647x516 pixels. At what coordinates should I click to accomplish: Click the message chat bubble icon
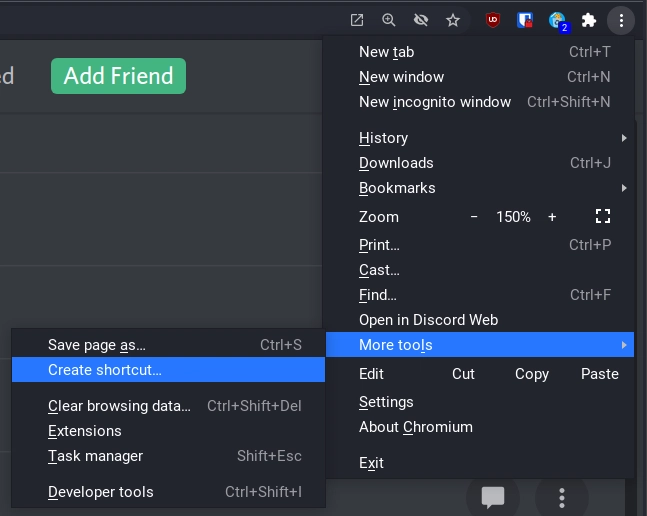(492, 496)
